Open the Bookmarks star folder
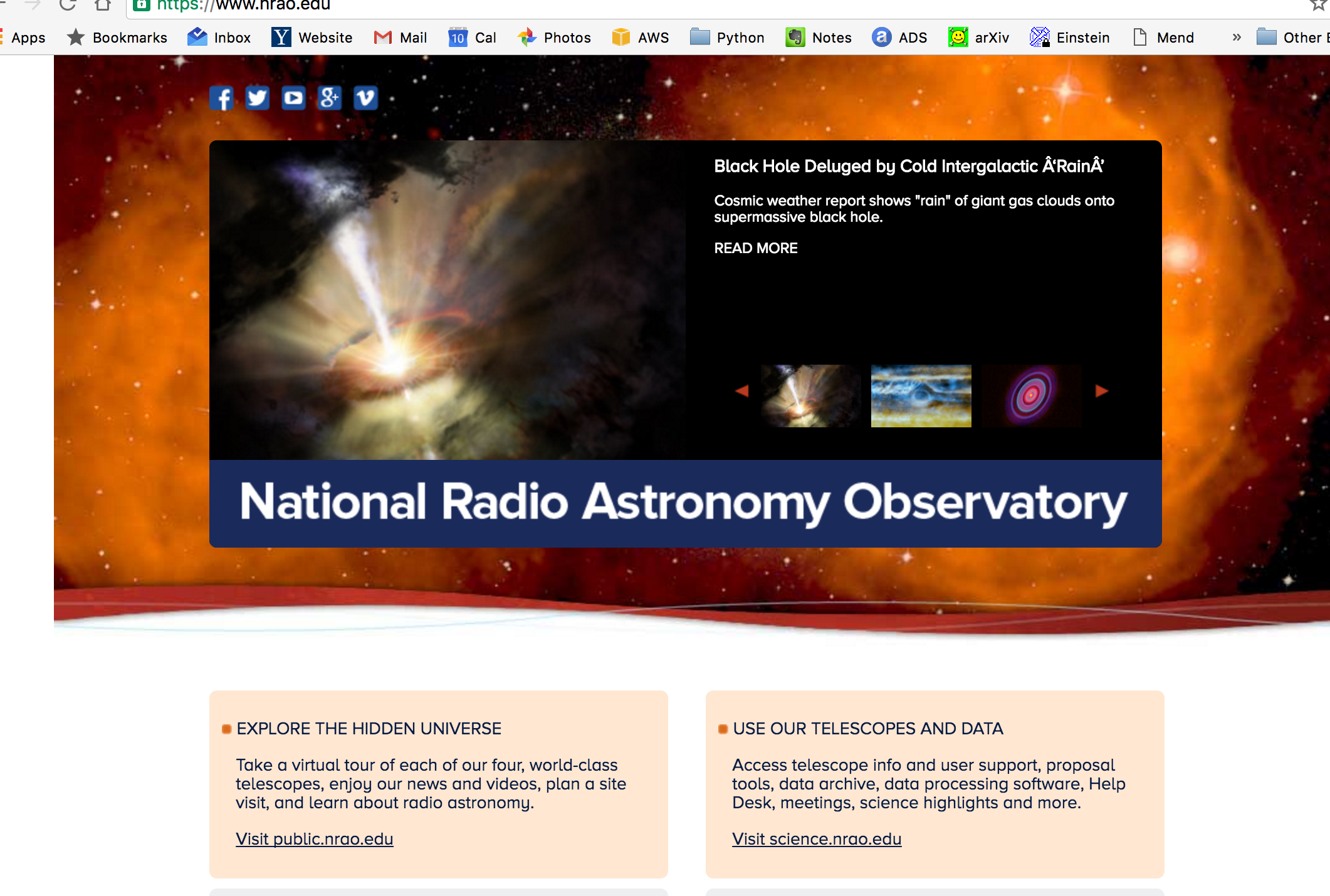The width and height of the screenshot is (1330, 896). point(117,38)
